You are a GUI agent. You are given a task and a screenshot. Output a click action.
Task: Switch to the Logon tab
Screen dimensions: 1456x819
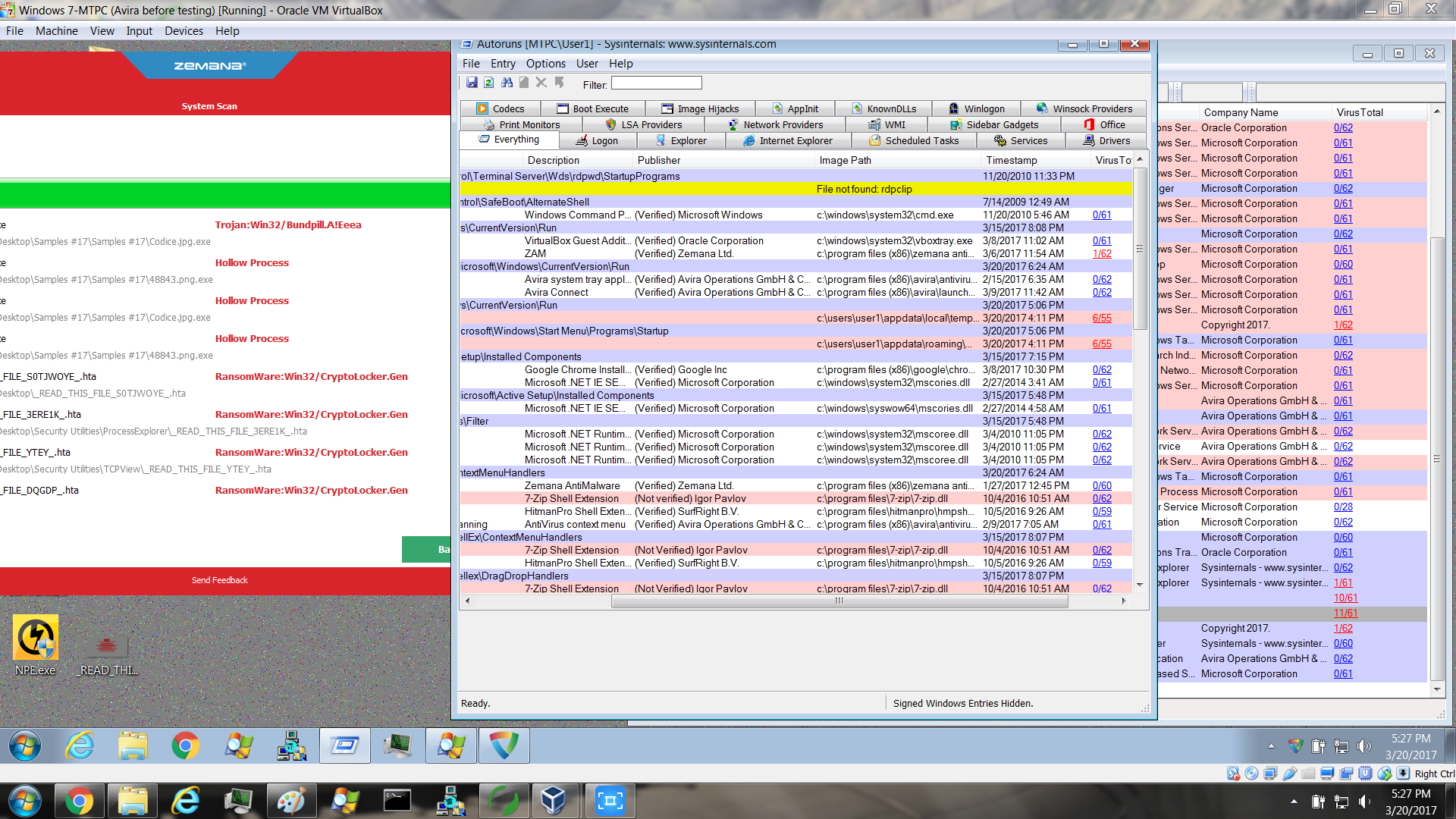pyautogui.click(x=597, y=141)
